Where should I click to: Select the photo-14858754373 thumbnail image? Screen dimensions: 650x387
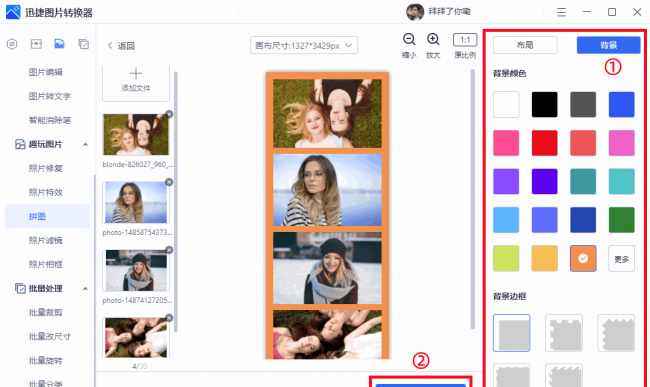136,203
